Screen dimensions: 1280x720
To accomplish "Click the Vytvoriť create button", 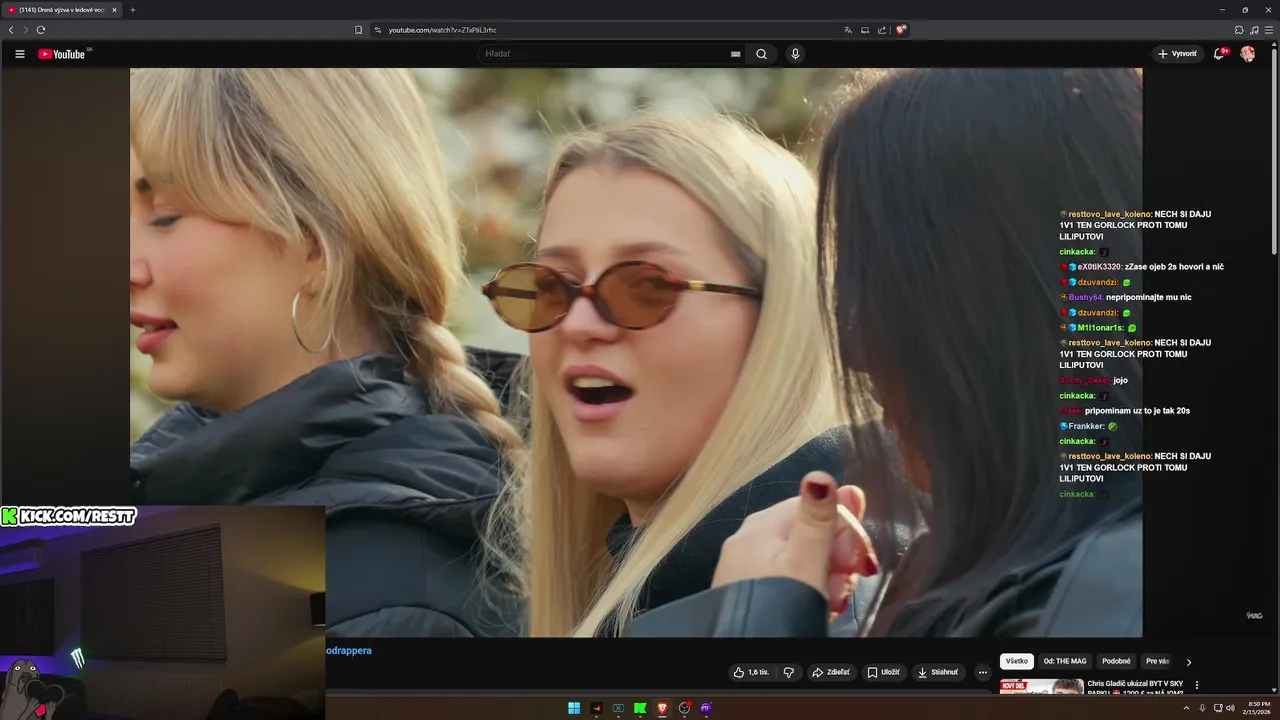I will click(x=1177, y=54).
